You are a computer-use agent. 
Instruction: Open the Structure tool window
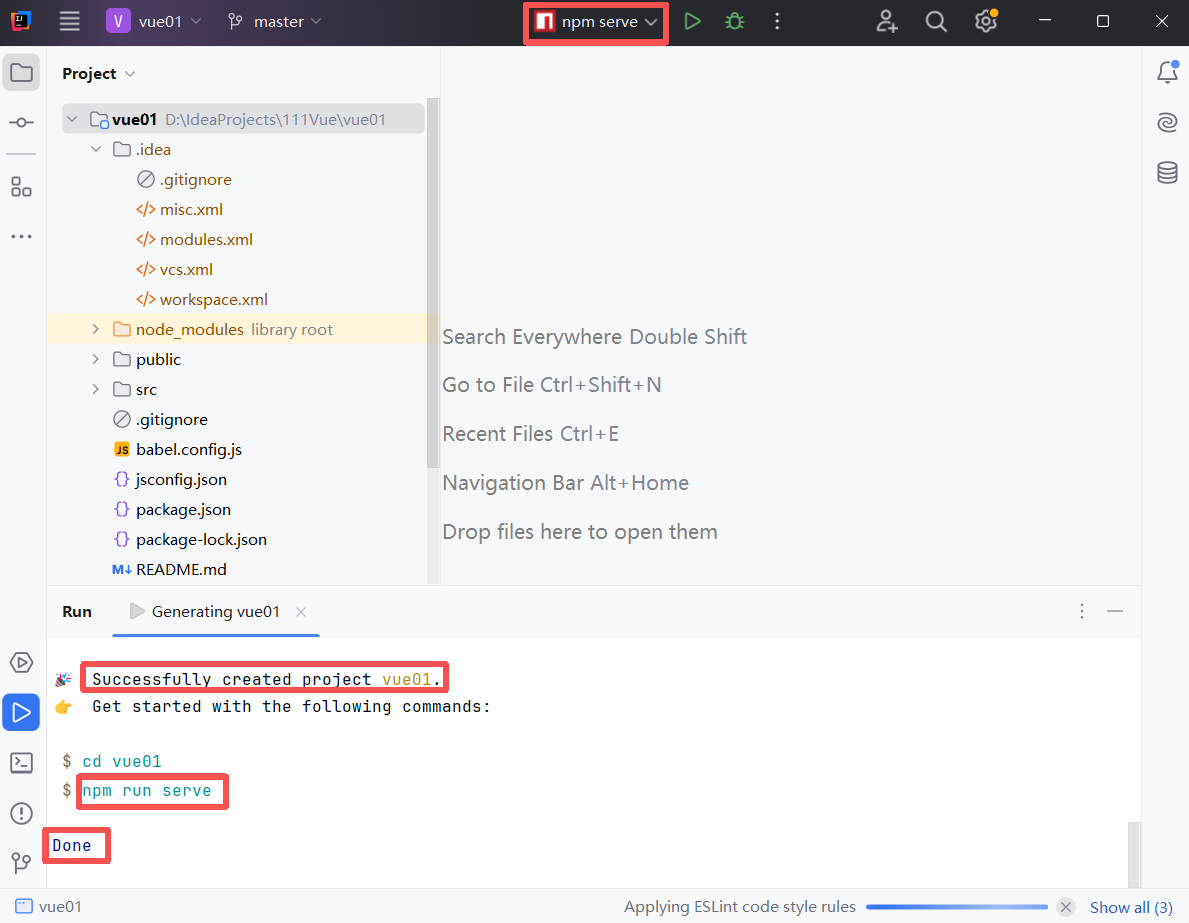[x=21, y=187]
